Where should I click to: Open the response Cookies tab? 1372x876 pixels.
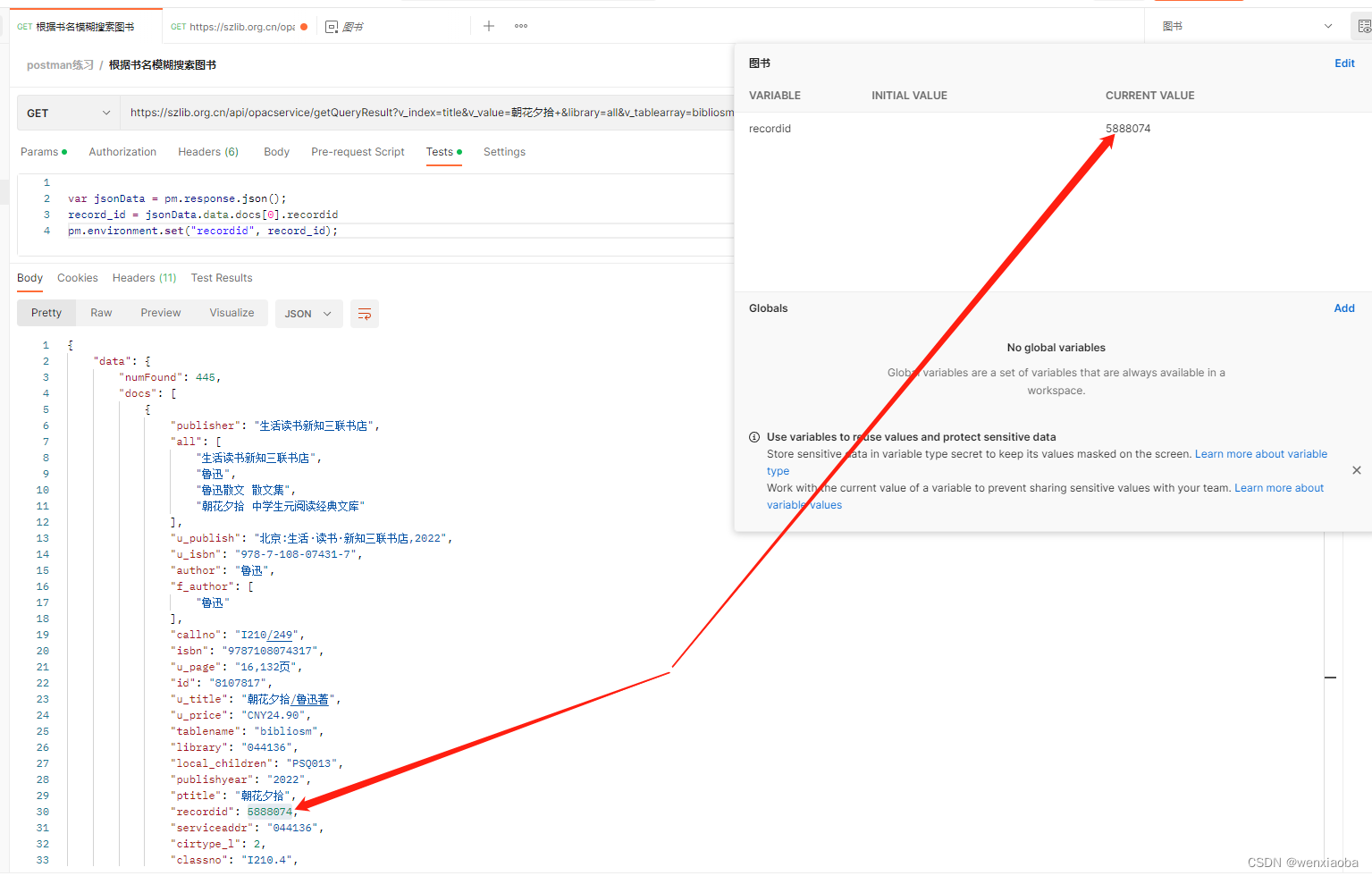pos(78,278)
